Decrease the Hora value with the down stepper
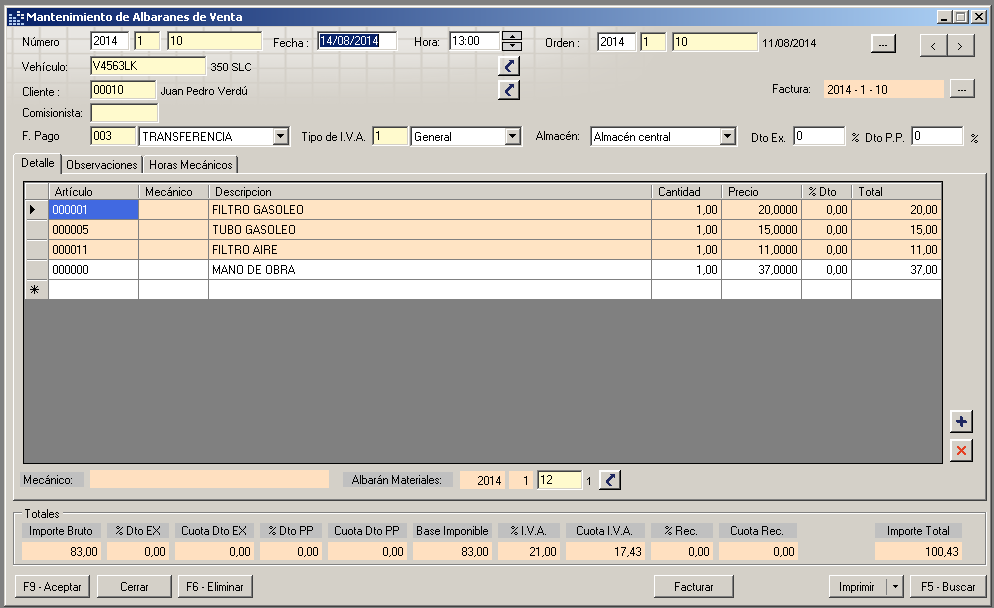Screen dimensions: 994x608 pos(512,46)
